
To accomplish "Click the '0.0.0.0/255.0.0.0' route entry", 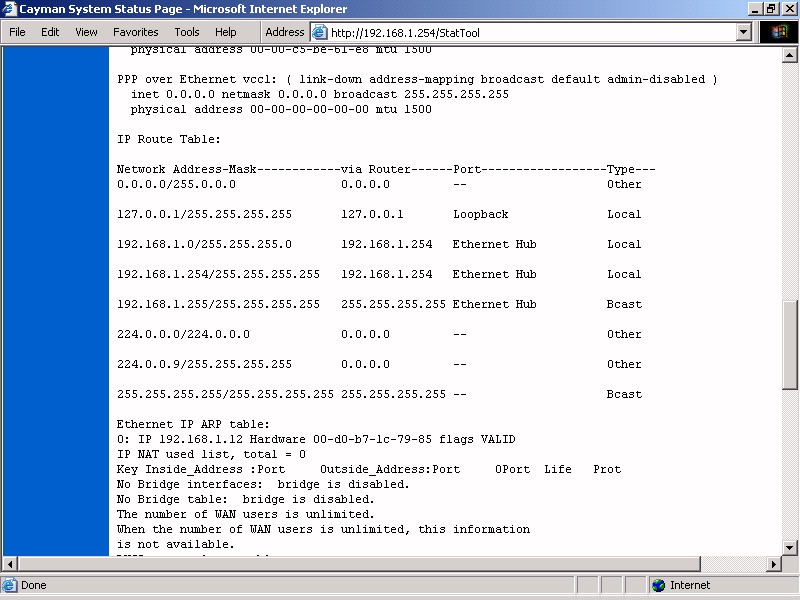I will [177, 184].
